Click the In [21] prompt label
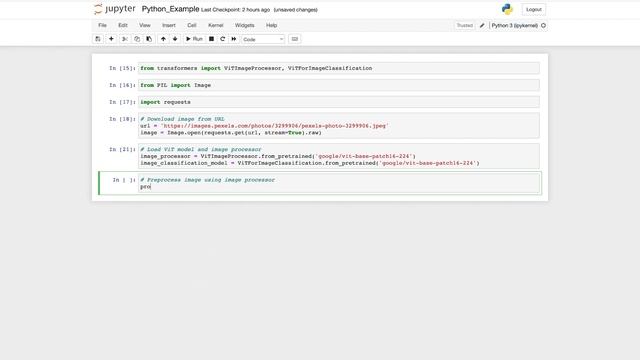This screenshot has width=640, height=360. [122, 149]
